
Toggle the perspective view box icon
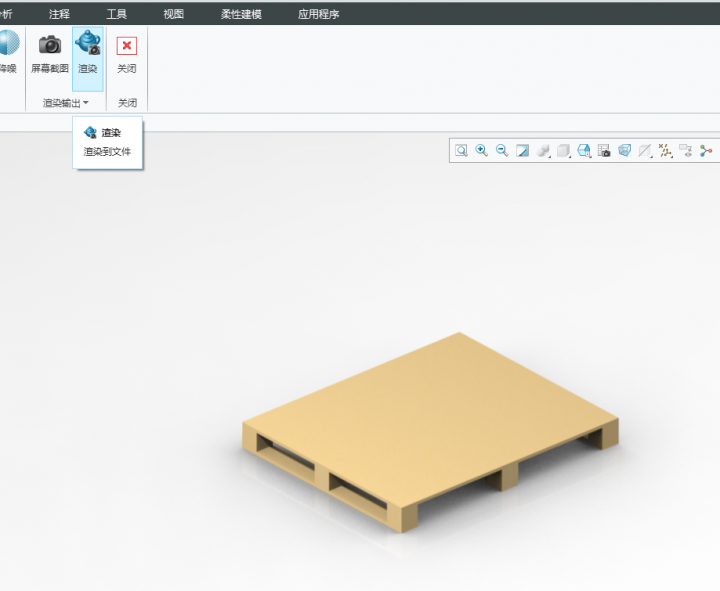coord(625,151)
